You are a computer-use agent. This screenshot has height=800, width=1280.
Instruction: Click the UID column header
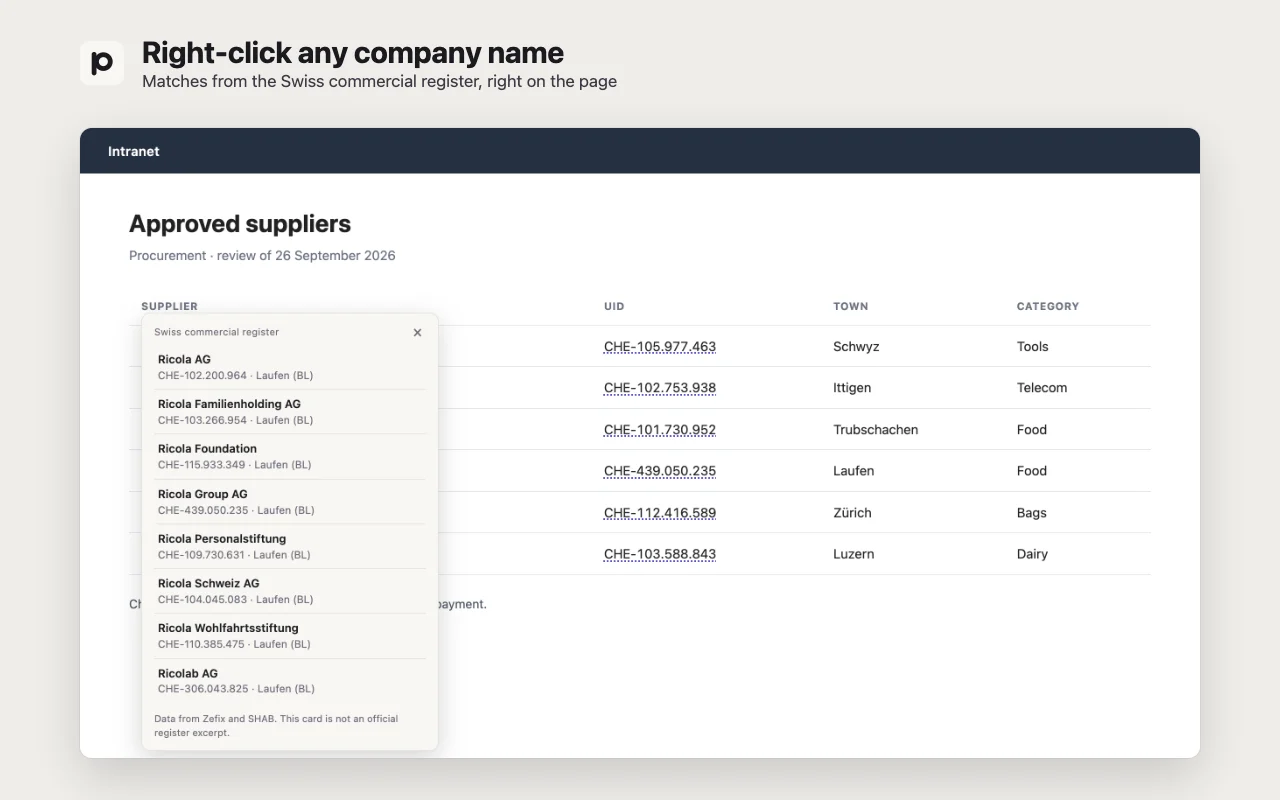tap(614, 306)
